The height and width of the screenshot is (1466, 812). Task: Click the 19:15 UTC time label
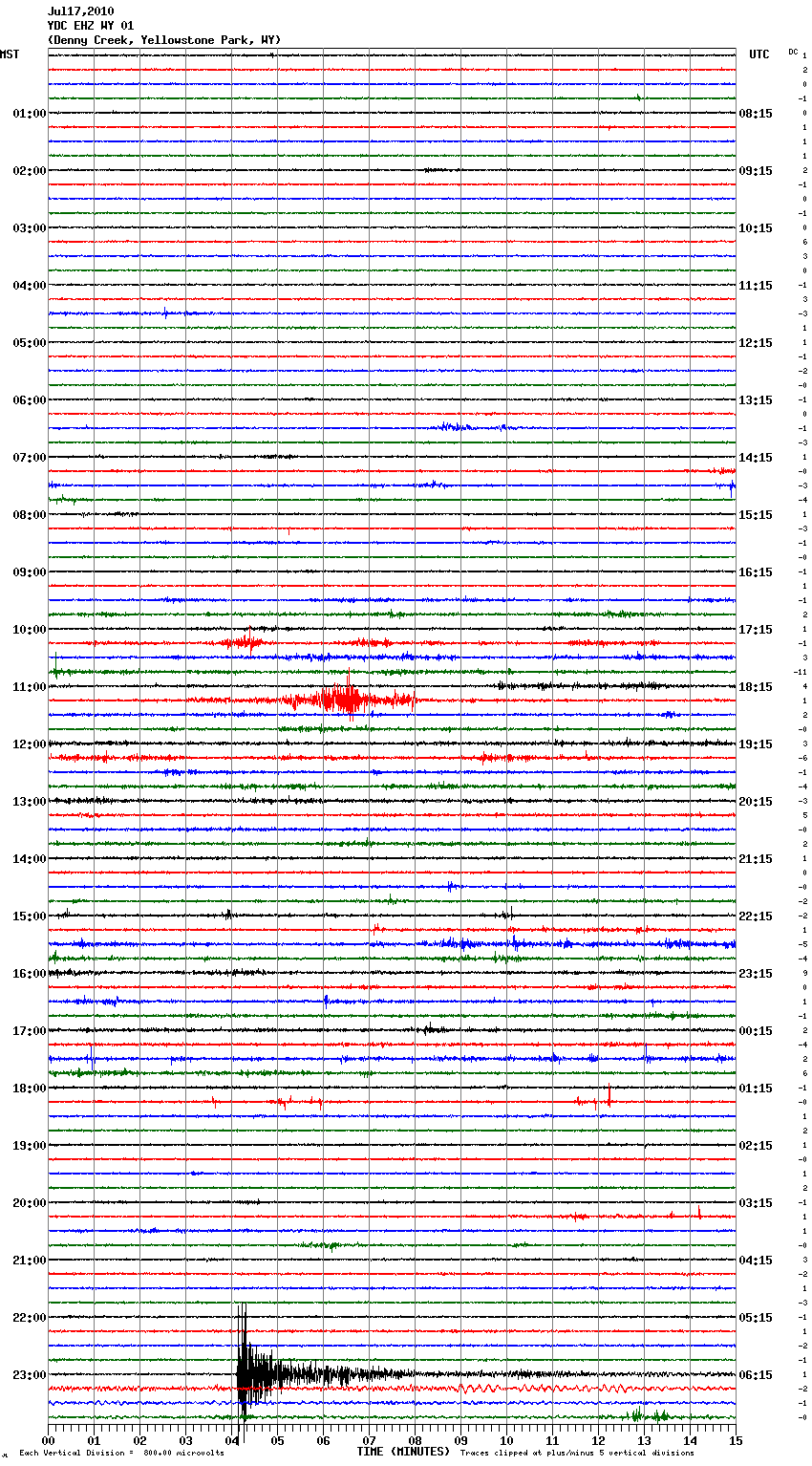[756, 744]
